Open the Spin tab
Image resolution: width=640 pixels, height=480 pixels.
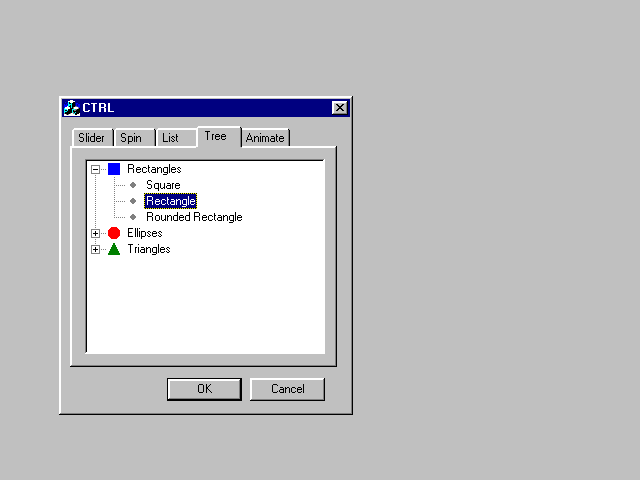pyautogui.click(x=131, y=138)
